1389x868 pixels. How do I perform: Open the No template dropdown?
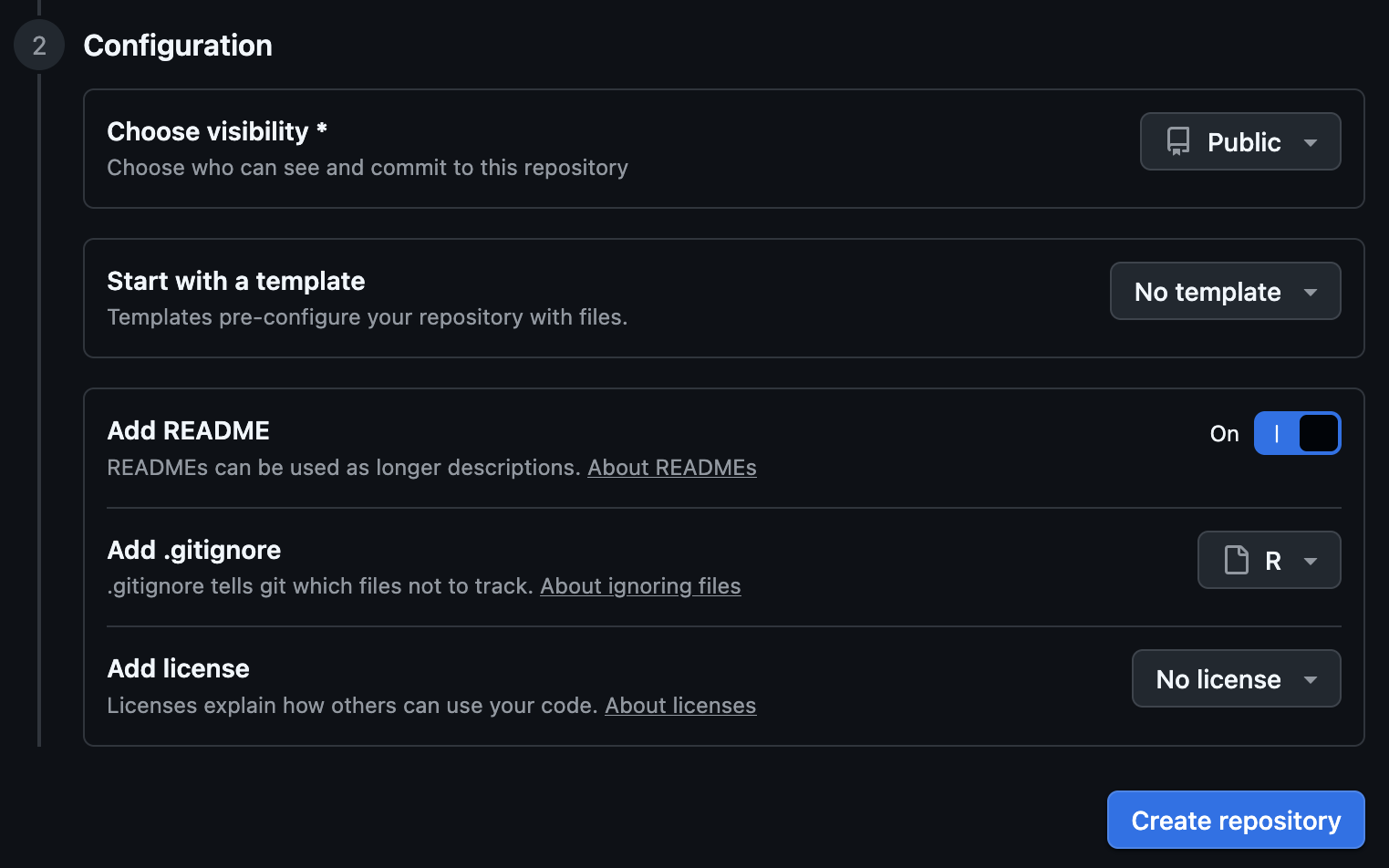1225,291
